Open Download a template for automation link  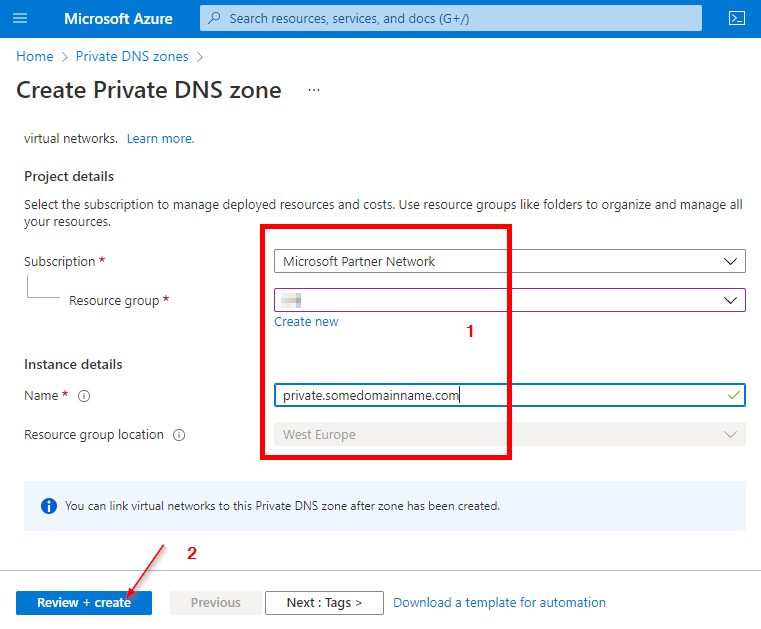tap(499, 603)
